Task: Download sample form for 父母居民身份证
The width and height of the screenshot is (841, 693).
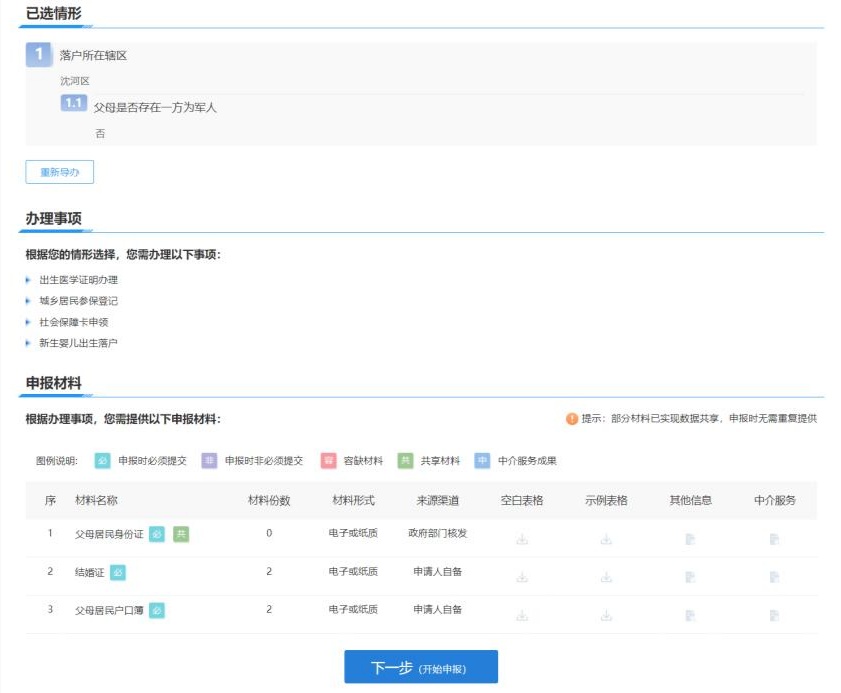Action: [x=606, y=539]
